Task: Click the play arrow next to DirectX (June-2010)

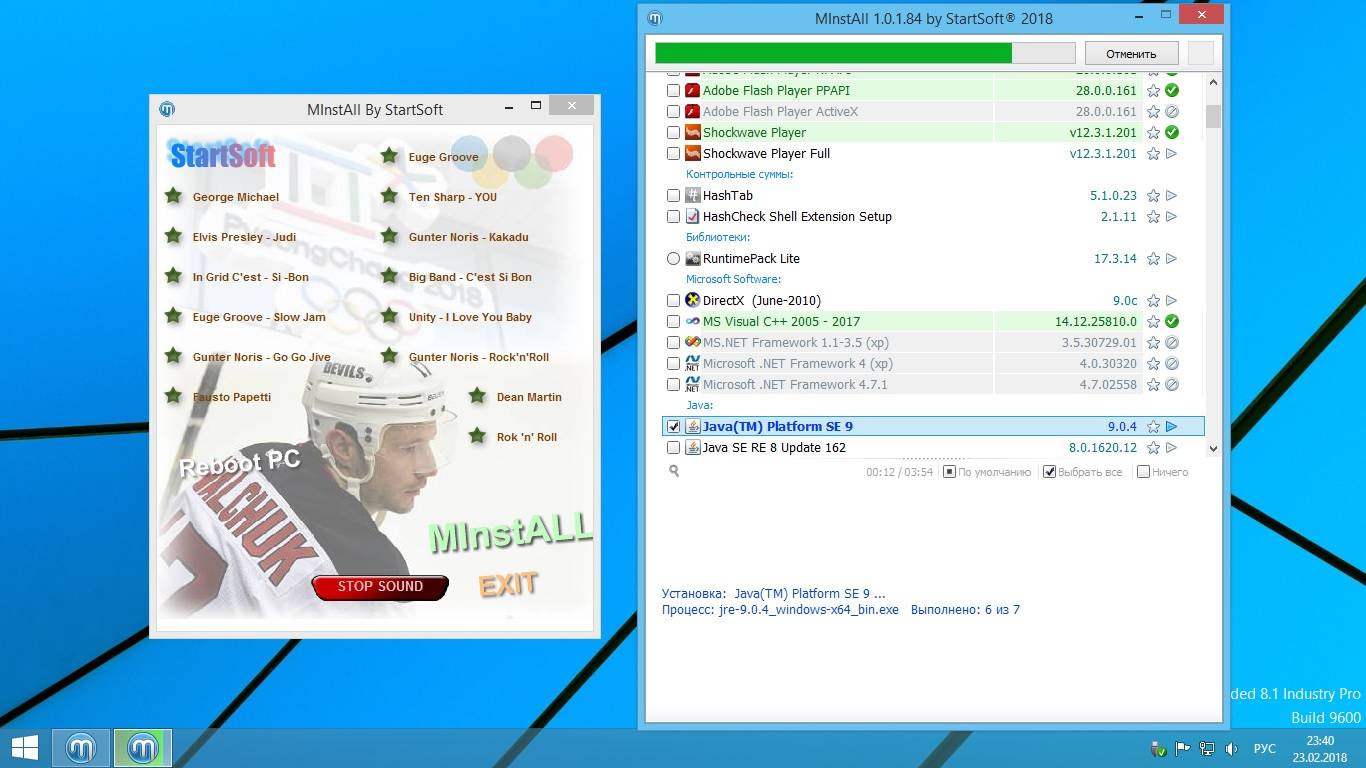Action: pos(1172,300)
